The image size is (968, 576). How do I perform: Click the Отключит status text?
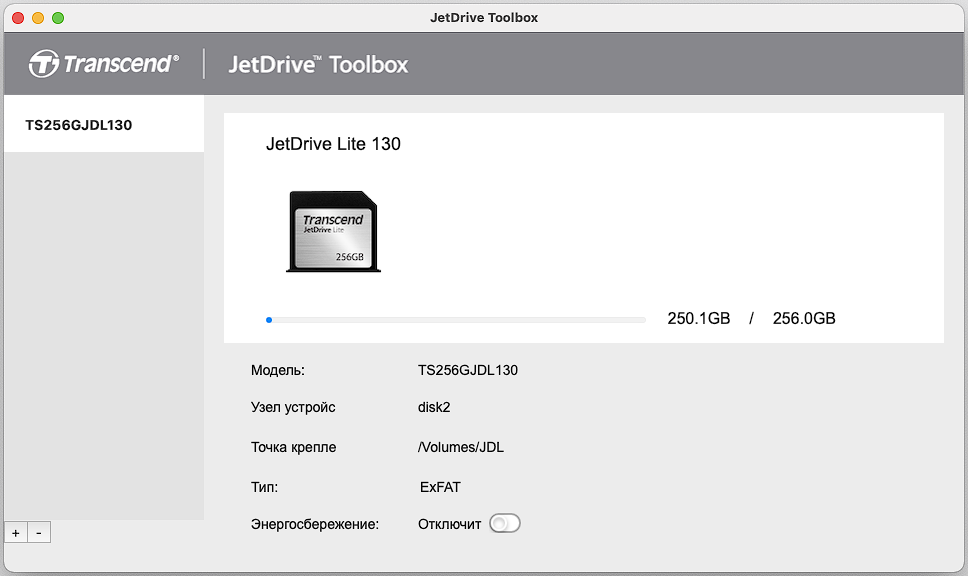pyautogui.click(x=449, y=524)
